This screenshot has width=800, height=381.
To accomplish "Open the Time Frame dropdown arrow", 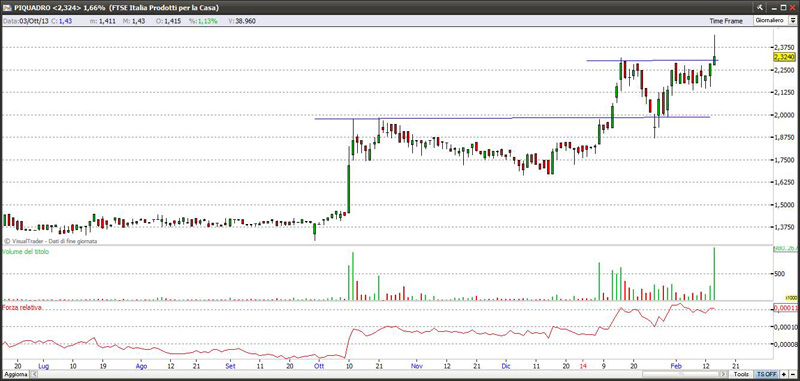I will click(x=792, y=21).
